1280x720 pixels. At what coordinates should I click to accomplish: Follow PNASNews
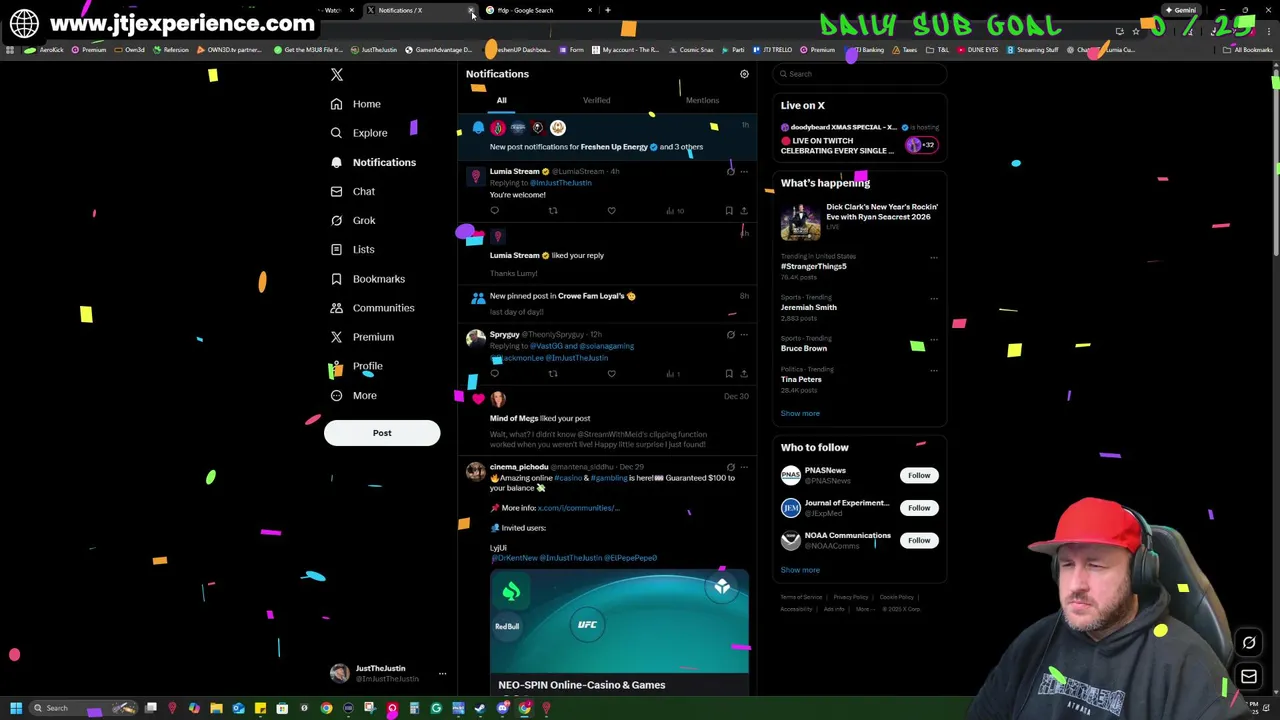point(919,476)
